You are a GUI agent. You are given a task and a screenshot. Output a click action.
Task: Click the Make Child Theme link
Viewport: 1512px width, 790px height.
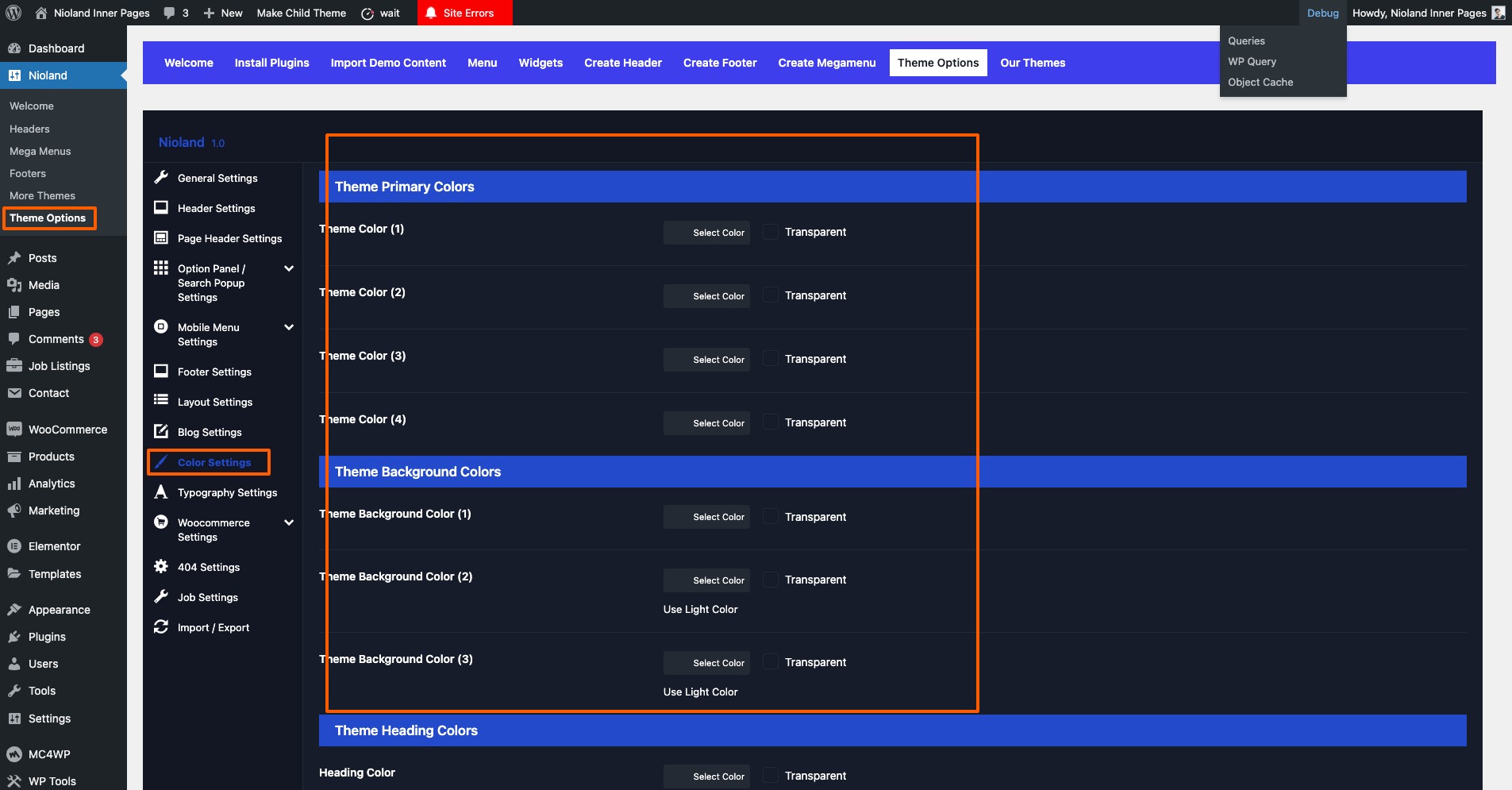pyautogui.click(x=301, y=13)
